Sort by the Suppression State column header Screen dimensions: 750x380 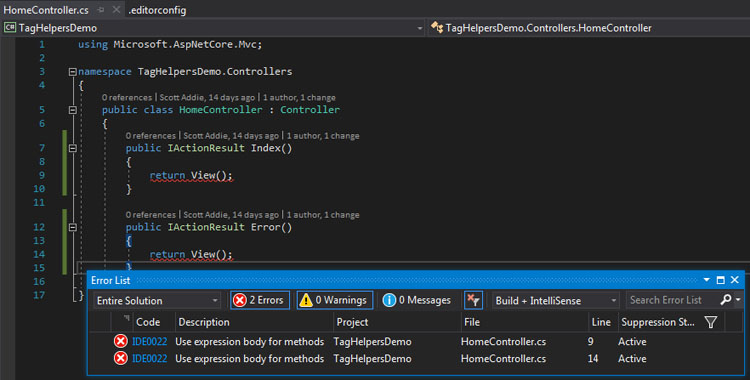click(658, 322)
